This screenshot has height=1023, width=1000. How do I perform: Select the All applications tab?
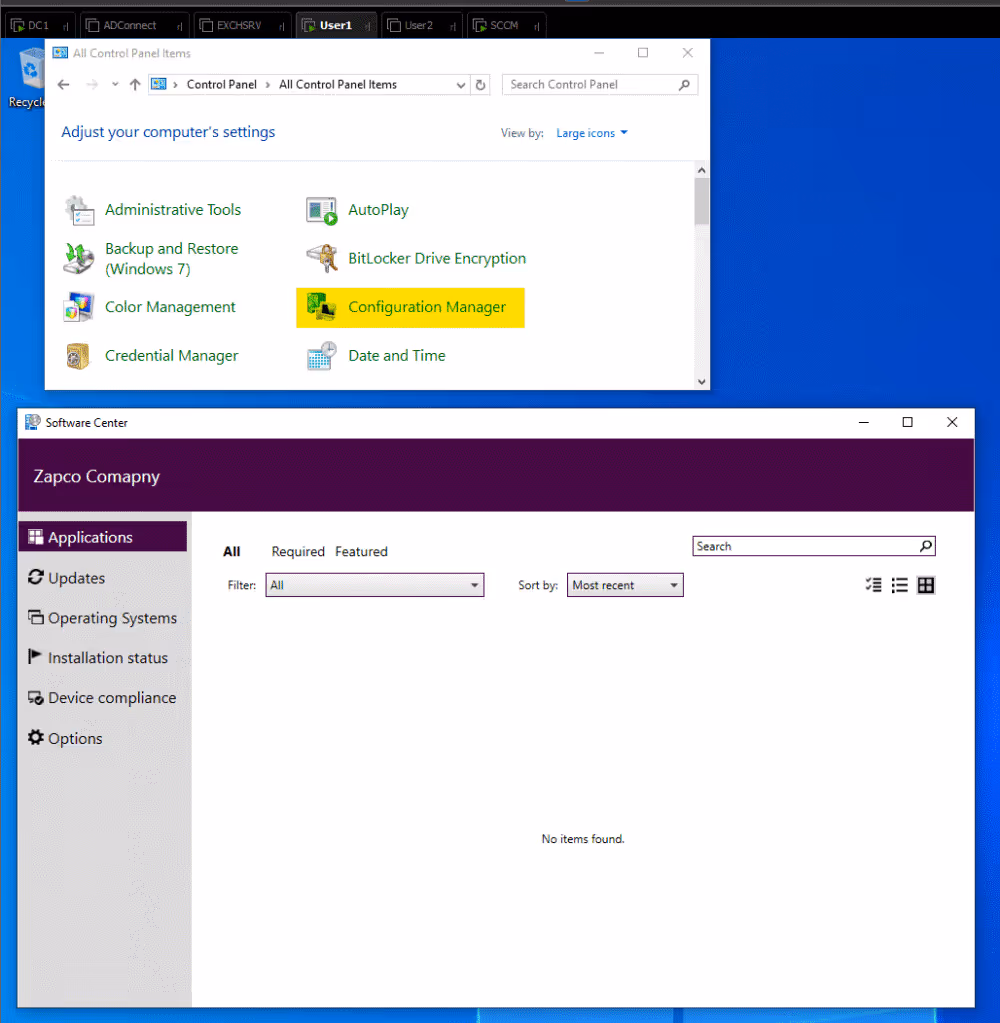click(x=232, y=552)
